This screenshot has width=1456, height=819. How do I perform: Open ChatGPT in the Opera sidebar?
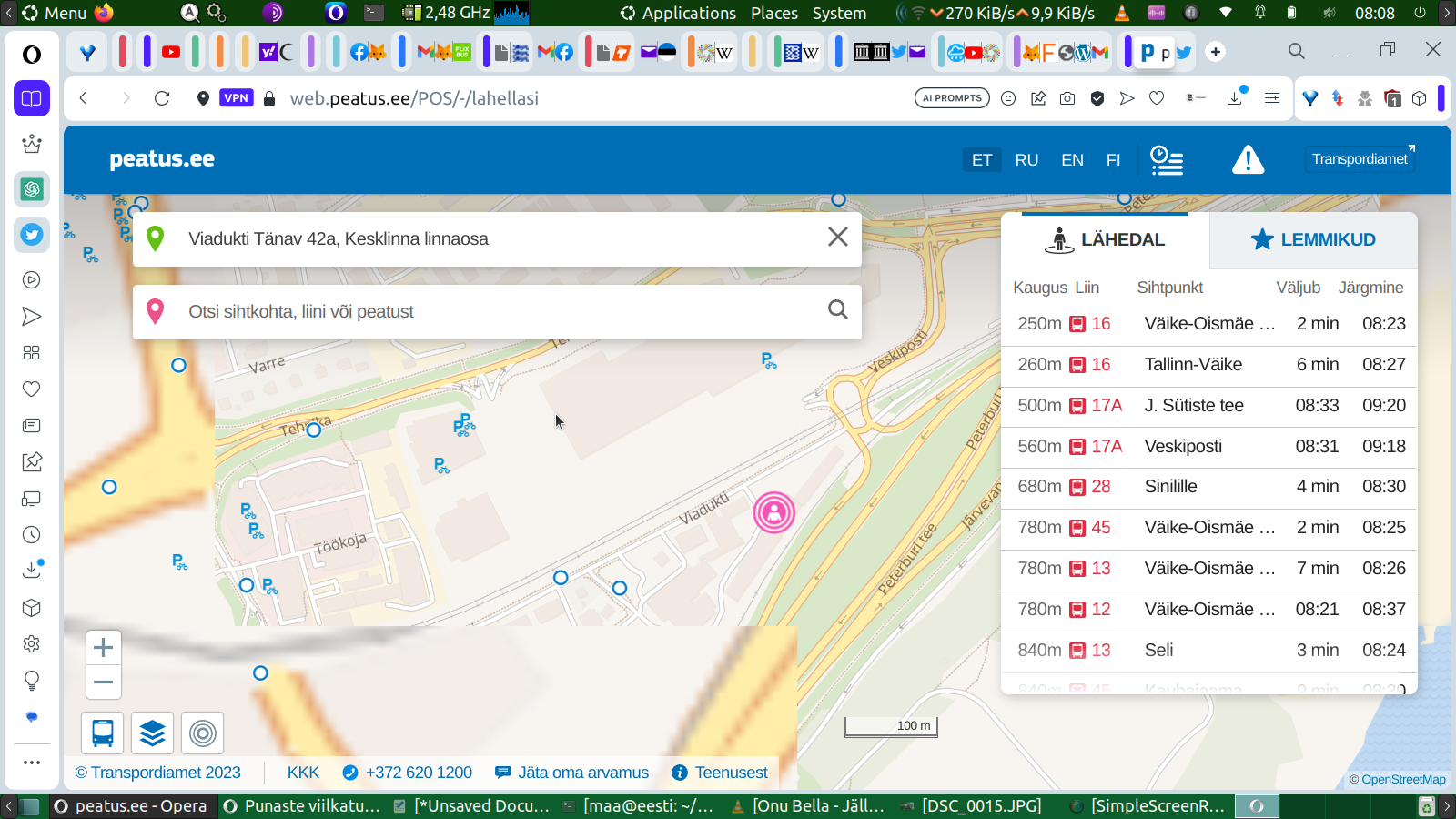tap(32, 189)
